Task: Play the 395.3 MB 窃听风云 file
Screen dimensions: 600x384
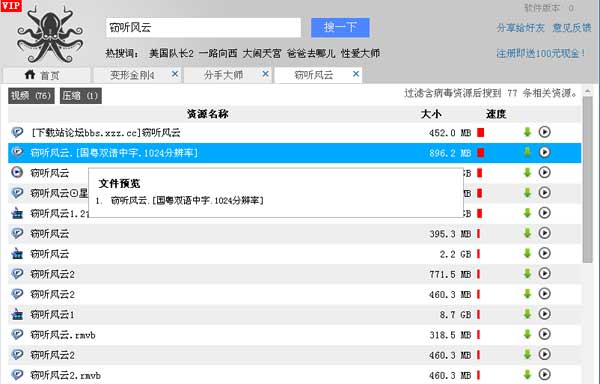Action: point(545,233)
